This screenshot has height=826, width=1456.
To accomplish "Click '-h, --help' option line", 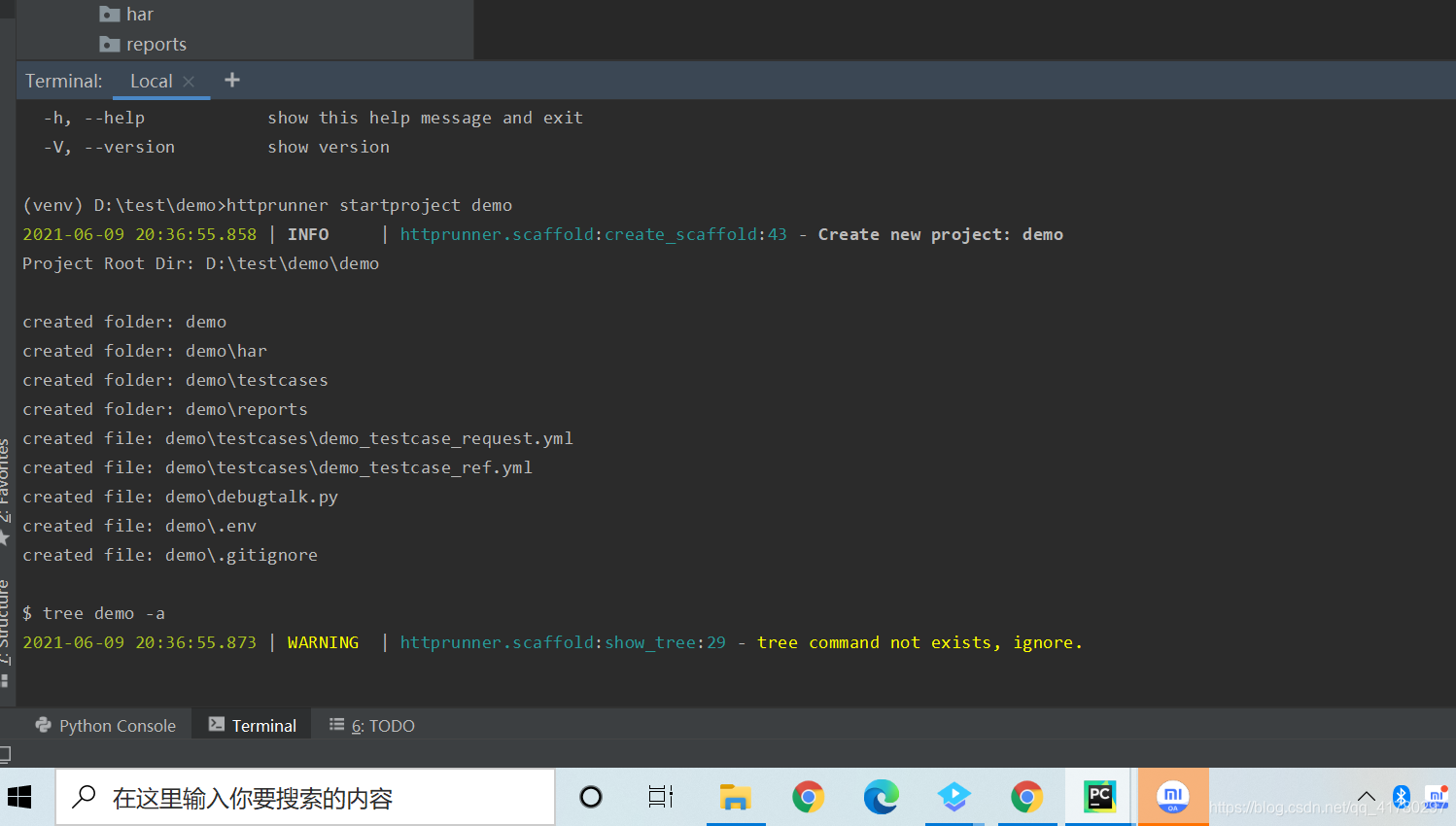I will click(313, 118).
